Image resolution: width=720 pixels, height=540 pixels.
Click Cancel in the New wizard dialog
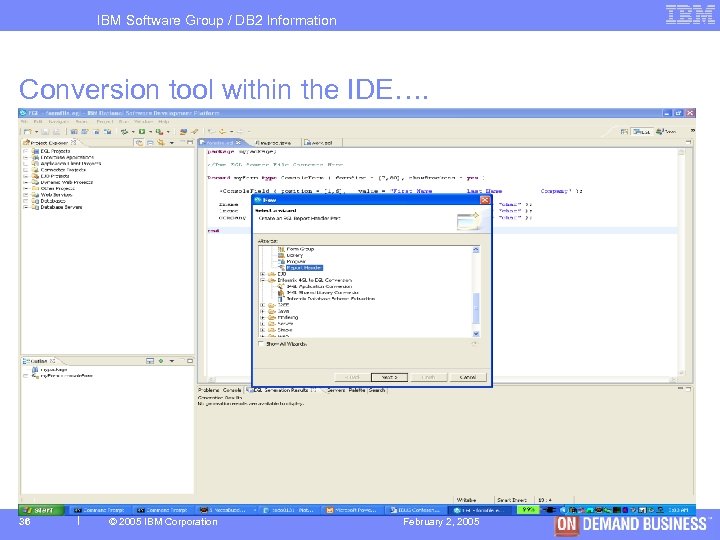click(x=467, y=377)
